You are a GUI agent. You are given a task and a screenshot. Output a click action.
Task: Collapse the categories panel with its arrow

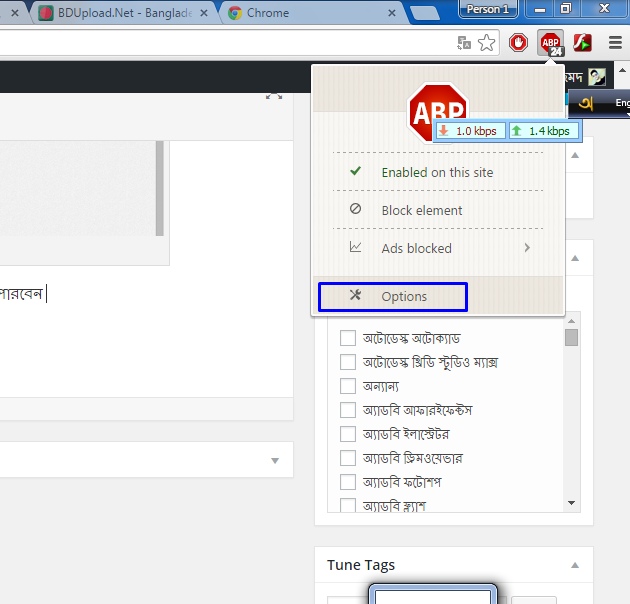(575, 258)
